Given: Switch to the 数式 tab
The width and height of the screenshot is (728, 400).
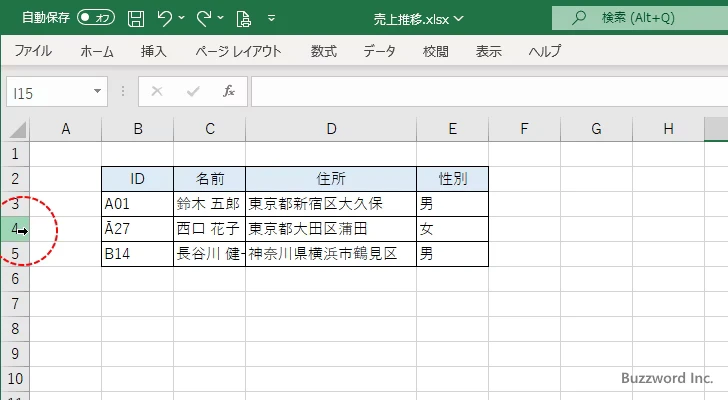Looking at the screenshot, I should click(x=324, y=51).
